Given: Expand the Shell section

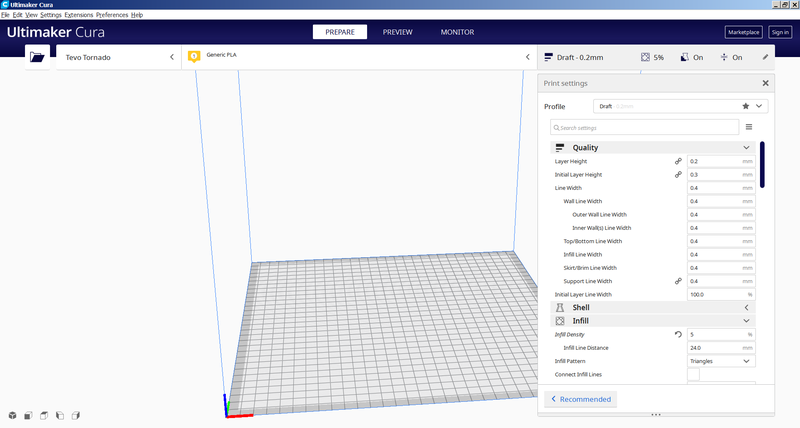Looking at the screenshot, I should [746, 308].
